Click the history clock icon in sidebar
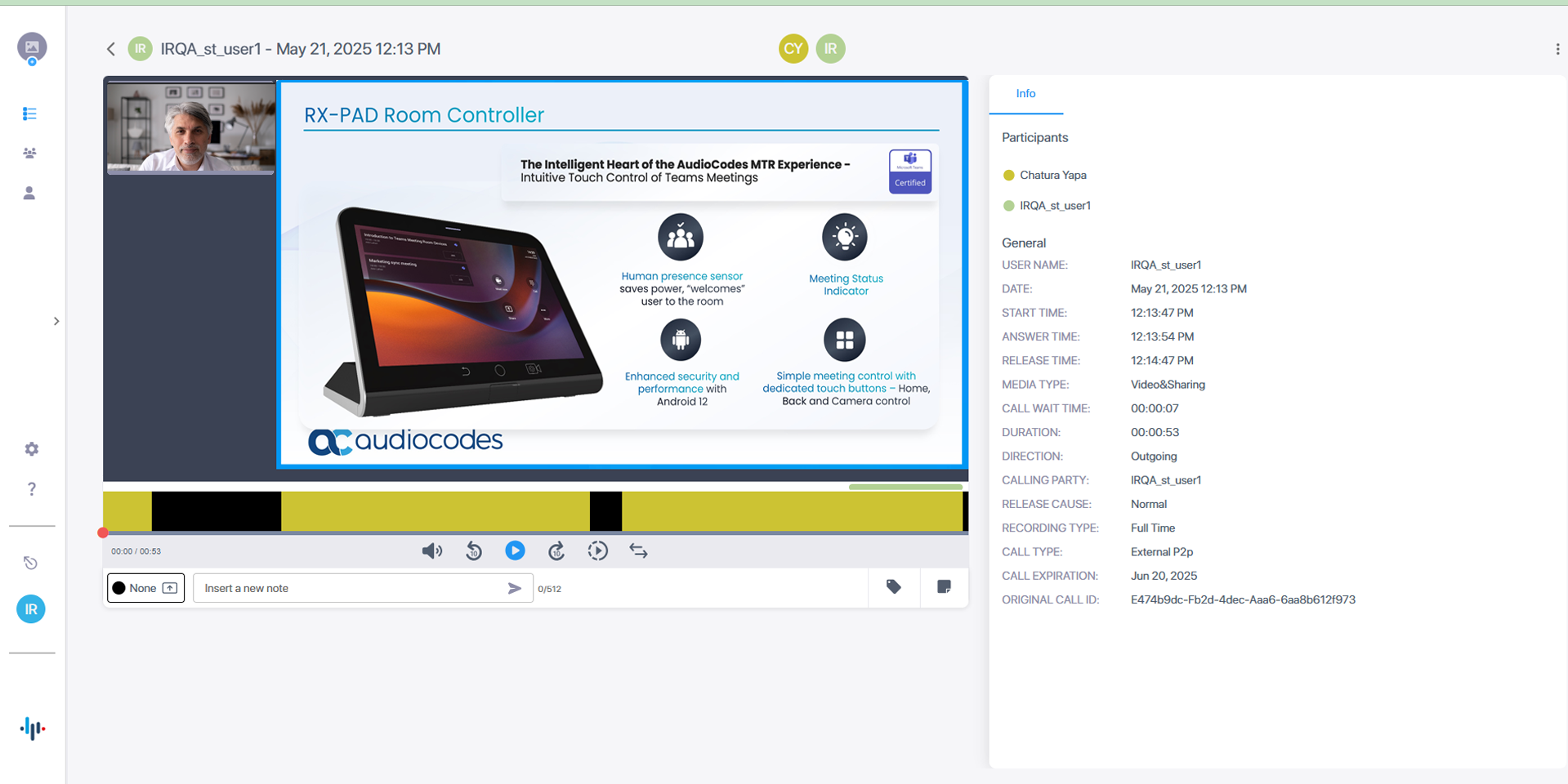 30,563
